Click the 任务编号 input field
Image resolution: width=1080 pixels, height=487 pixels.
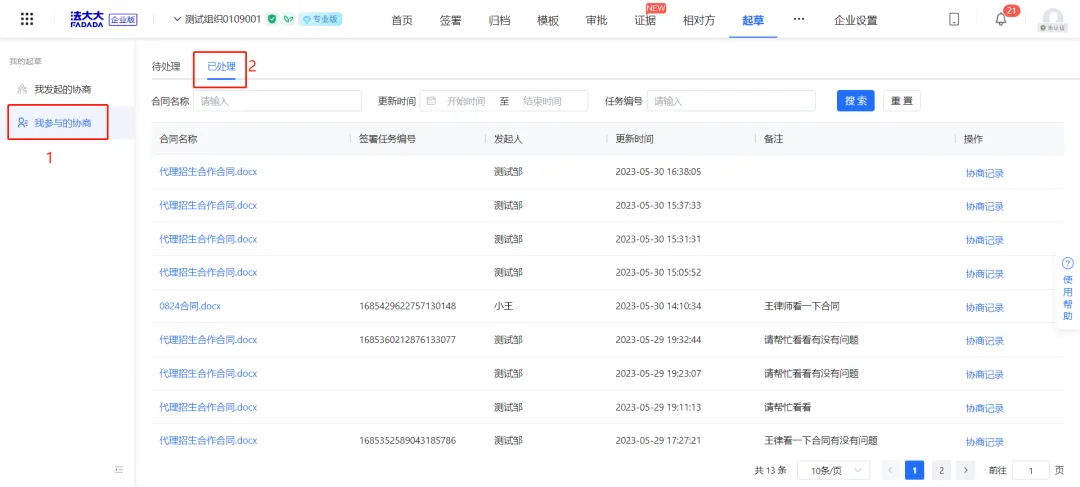point(731,101)
